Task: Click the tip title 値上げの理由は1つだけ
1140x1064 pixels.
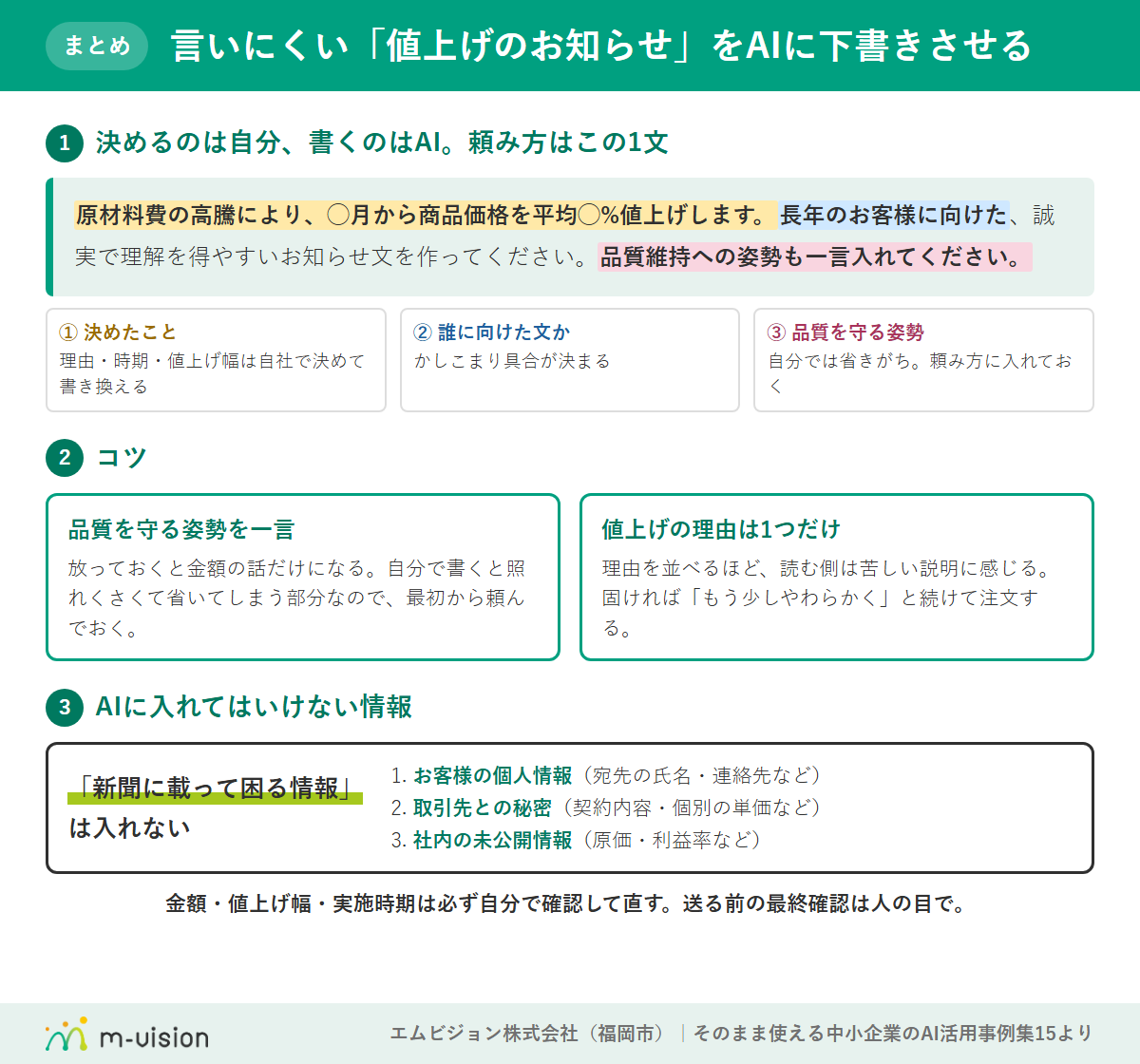Action: pos(721,529)
